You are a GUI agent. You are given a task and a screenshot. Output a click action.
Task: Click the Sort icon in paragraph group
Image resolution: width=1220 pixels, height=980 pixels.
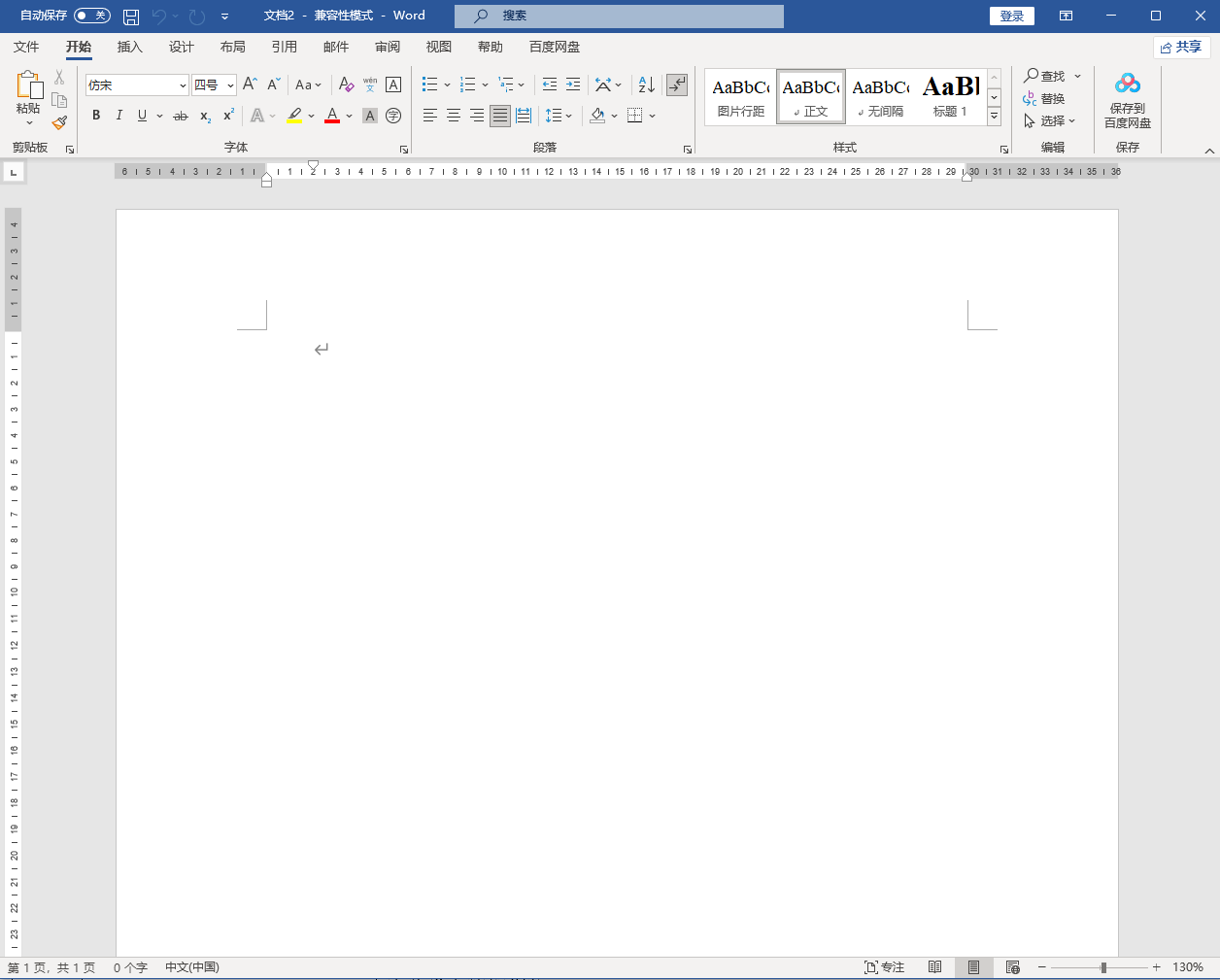pos(647,85)
